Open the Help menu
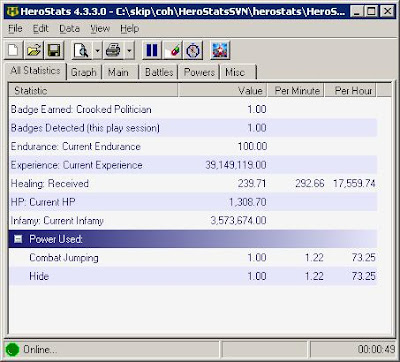 coord(130,29)
